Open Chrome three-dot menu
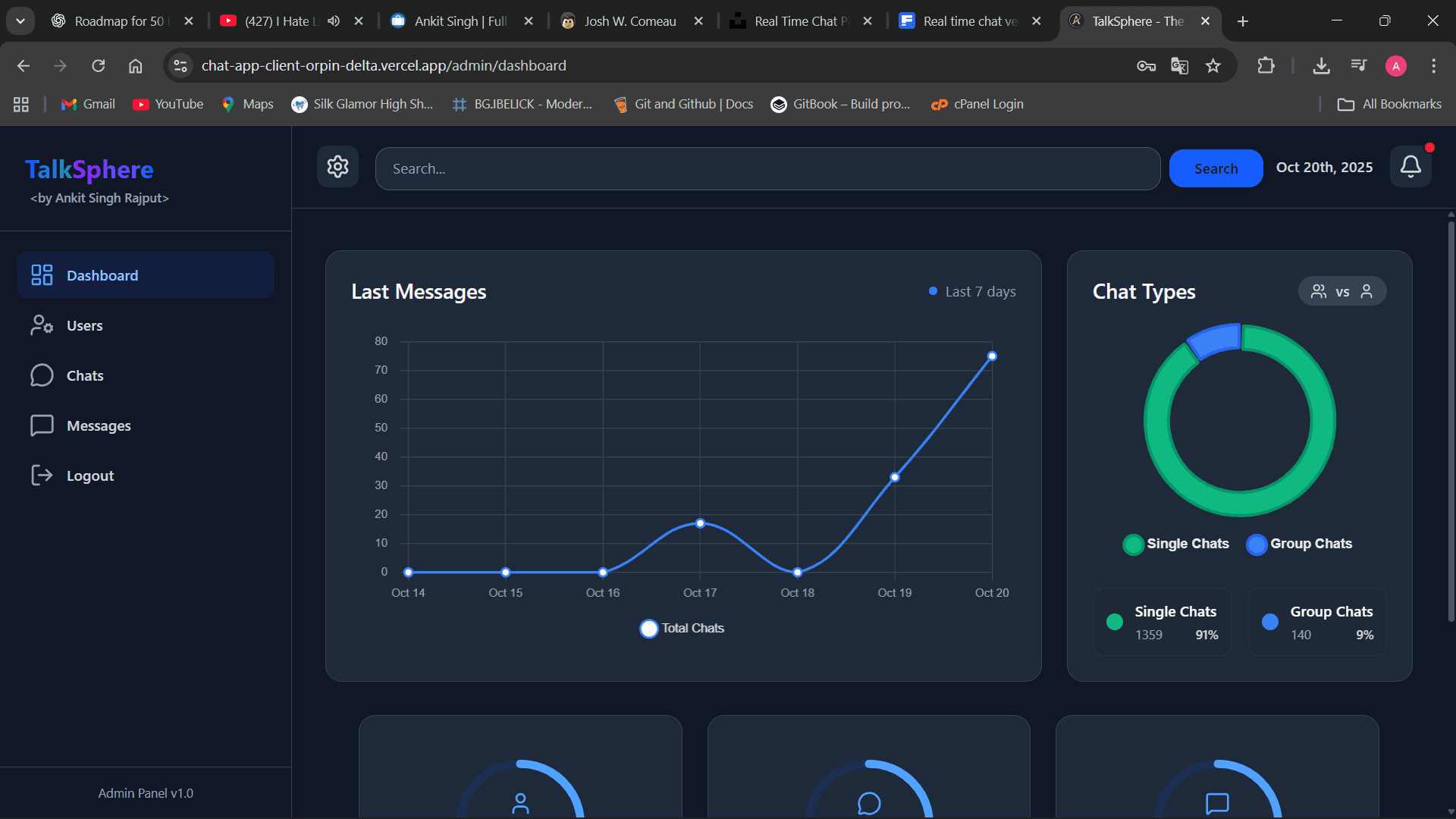This screenshot has height=819, width=1456. pyautogui.click(x=1433, y=66)
